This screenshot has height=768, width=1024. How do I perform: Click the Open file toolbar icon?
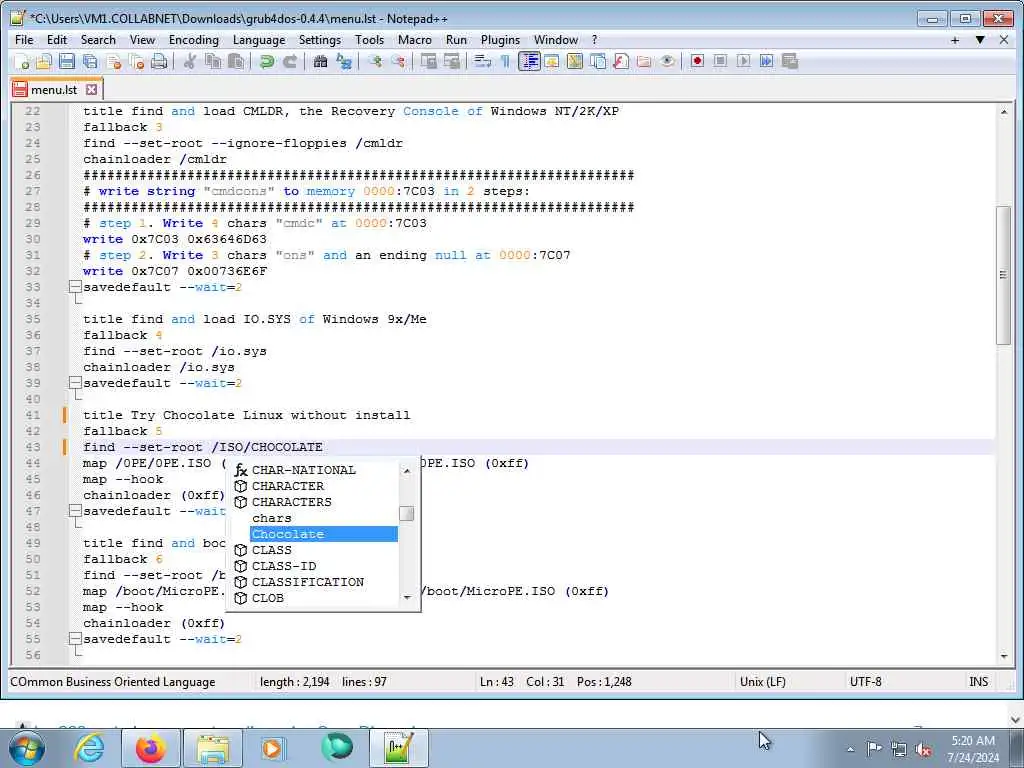click(x=44, y=61)
